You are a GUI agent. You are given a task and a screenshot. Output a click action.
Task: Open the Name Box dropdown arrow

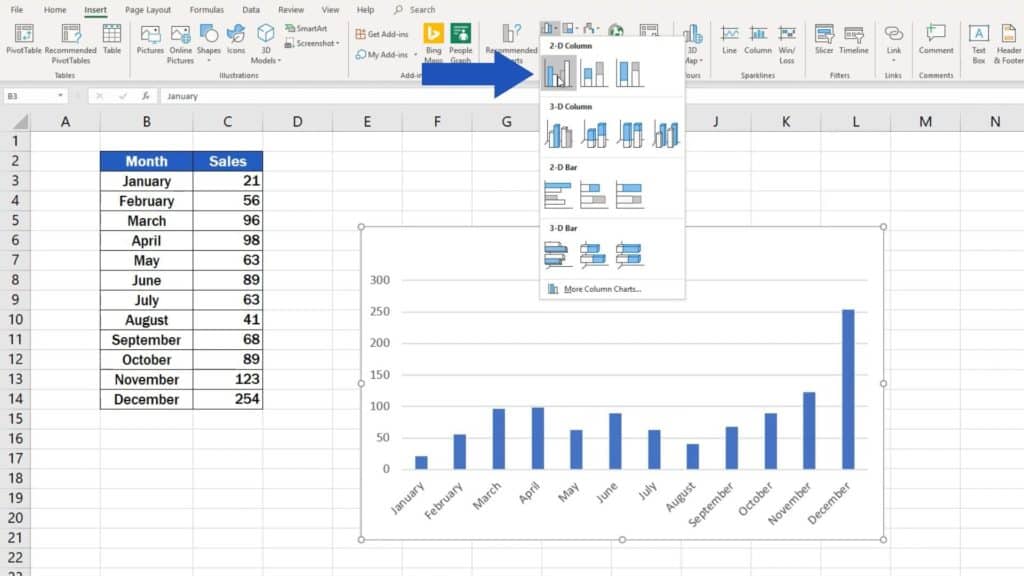click(x=61, y=96)
